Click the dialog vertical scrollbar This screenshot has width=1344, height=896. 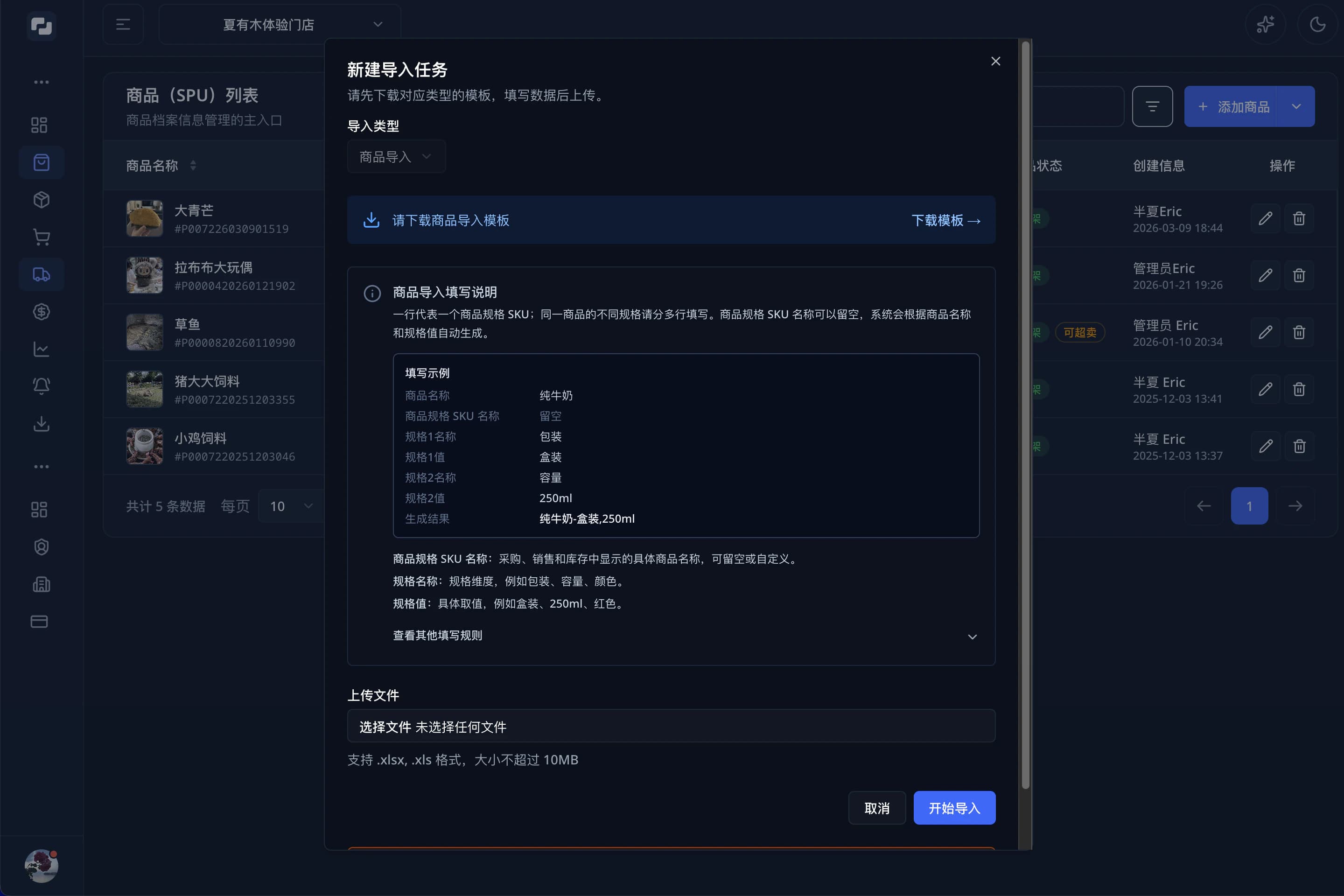click(x=1026, y=415)
